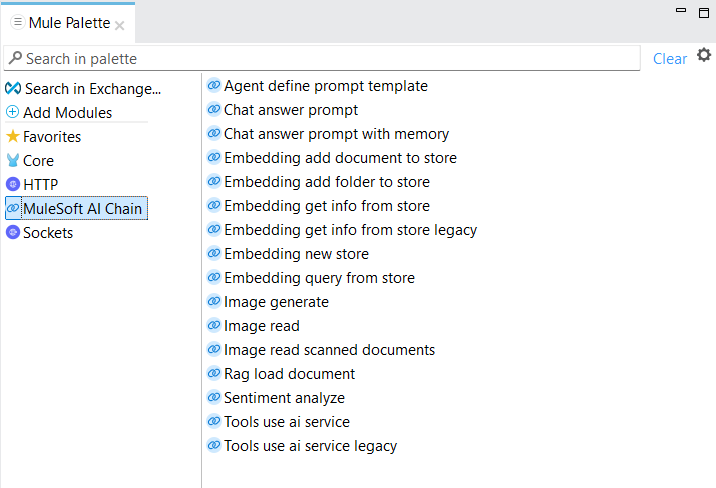Click the Favorites star icon
Viewport: 716px width, 488px height.
[x=13, y=136]
